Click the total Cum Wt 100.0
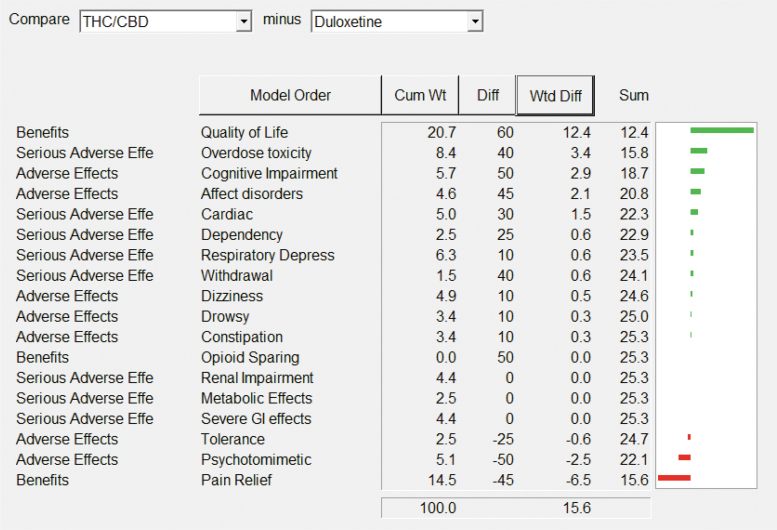The image size is (777, 530). pyautogui.click(x=438, y=508)
